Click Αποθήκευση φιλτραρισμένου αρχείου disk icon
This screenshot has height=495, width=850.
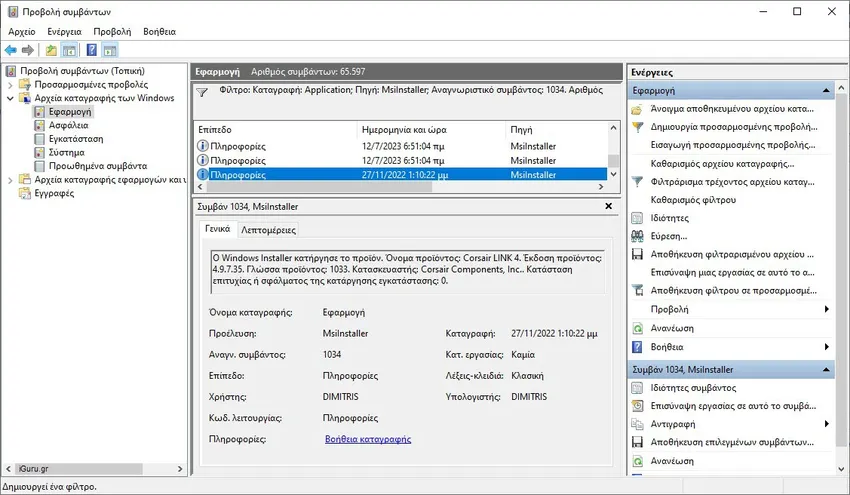[638, 254]
